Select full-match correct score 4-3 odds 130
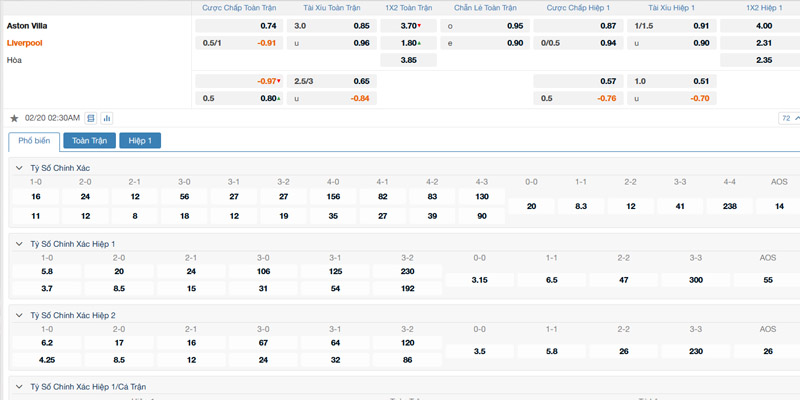This screenshot has width=800, height=400. pyautogui.click(x=482, y=196)
